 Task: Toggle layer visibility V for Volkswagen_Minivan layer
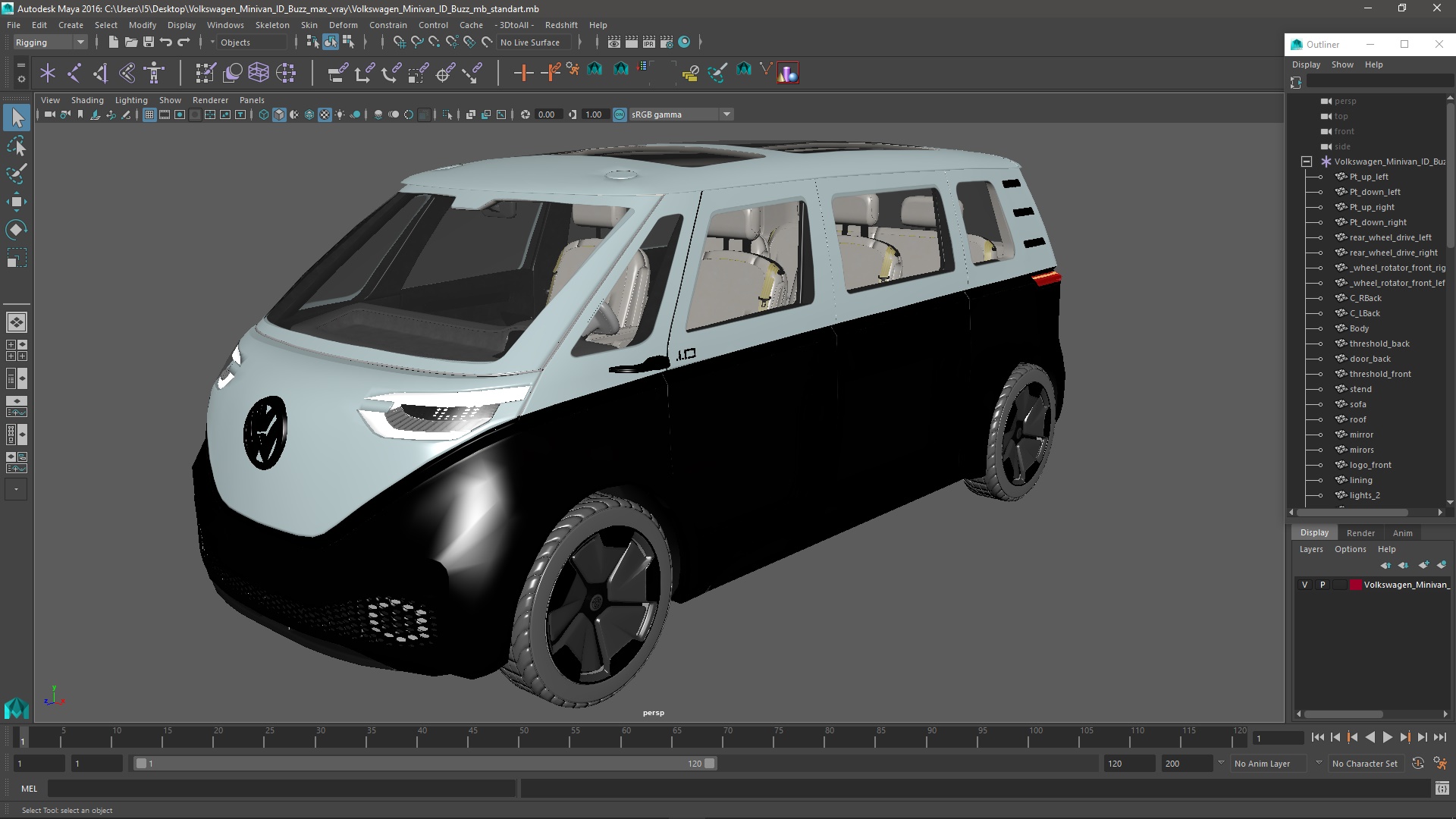[1304, 585]
